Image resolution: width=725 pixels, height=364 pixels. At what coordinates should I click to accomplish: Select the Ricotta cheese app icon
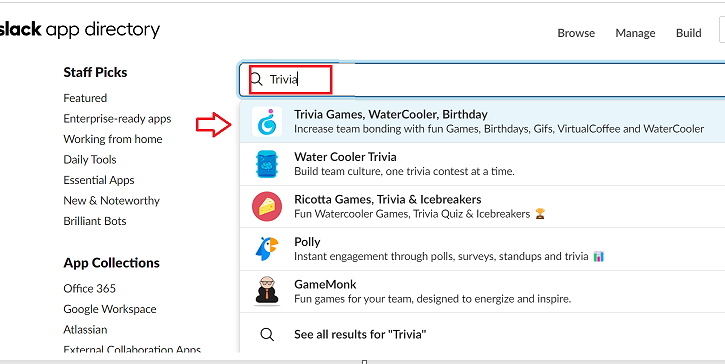click(x=267, y=206)
